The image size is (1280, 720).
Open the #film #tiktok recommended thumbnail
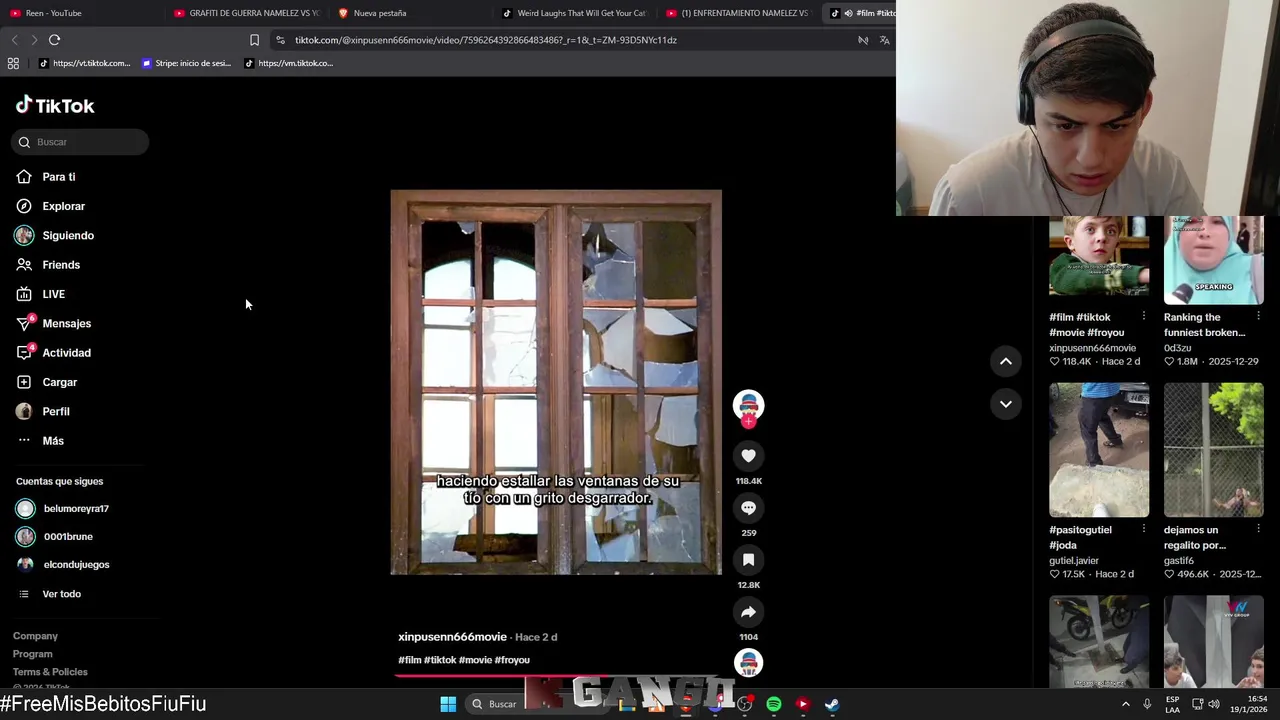tap(1099, 256)
